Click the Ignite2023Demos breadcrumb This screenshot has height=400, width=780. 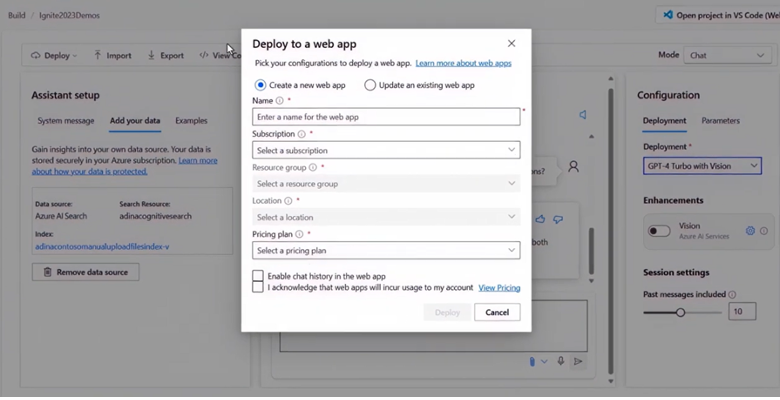[69, 15]
